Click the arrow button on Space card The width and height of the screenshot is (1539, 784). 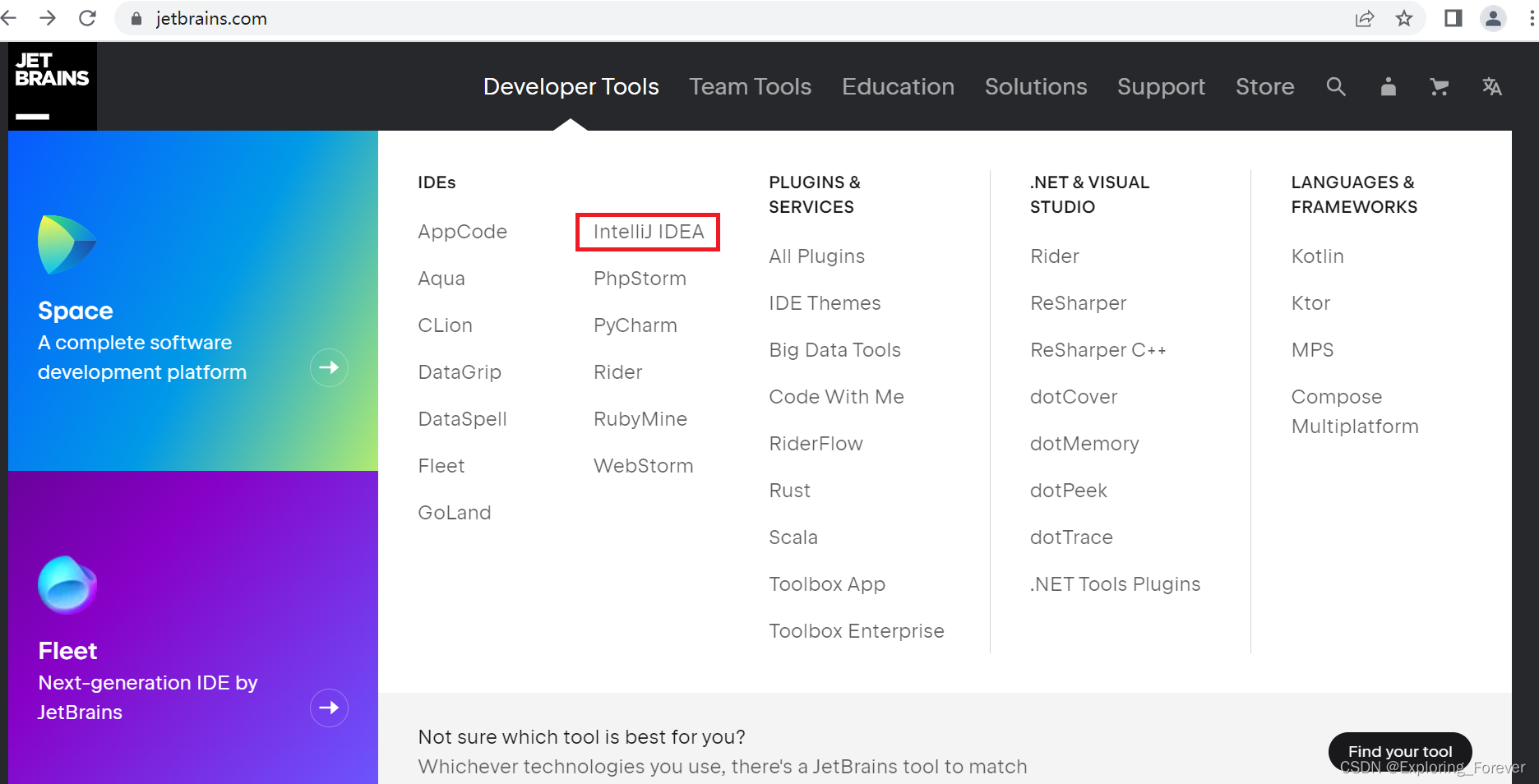coord(329,367)
